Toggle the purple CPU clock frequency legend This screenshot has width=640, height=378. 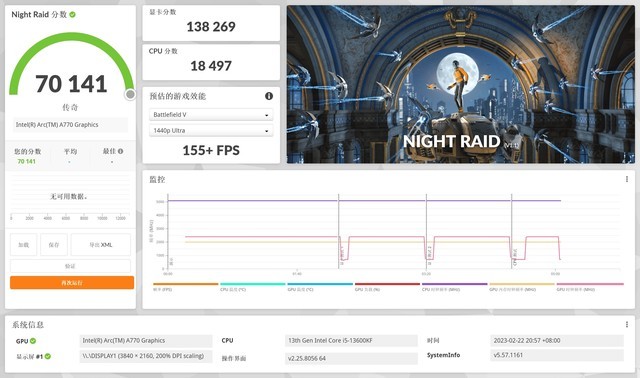(x=455, y=287)
